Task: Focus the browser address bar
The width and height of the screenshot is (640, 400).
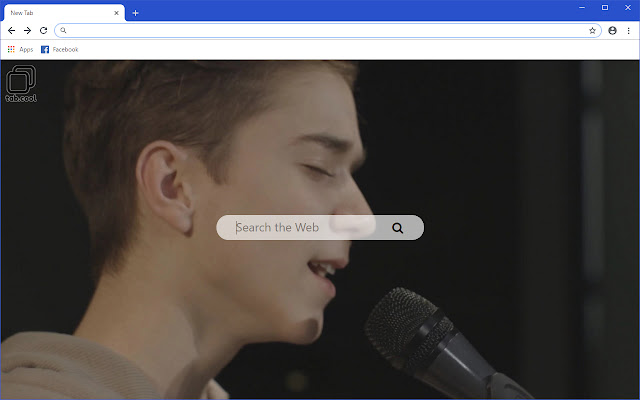Action: pyautogui.click(x=328, y=31)
